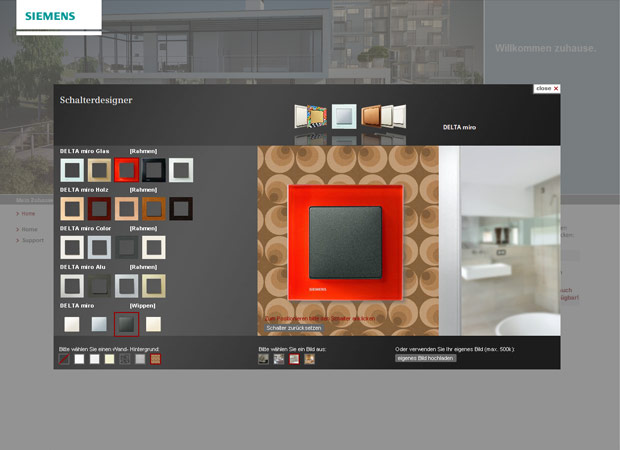Select the light blue-silver Alu frame
Image resolution: width=620 pixels, height=450 pixels.
pyautogui.click(x=127, y=286)
